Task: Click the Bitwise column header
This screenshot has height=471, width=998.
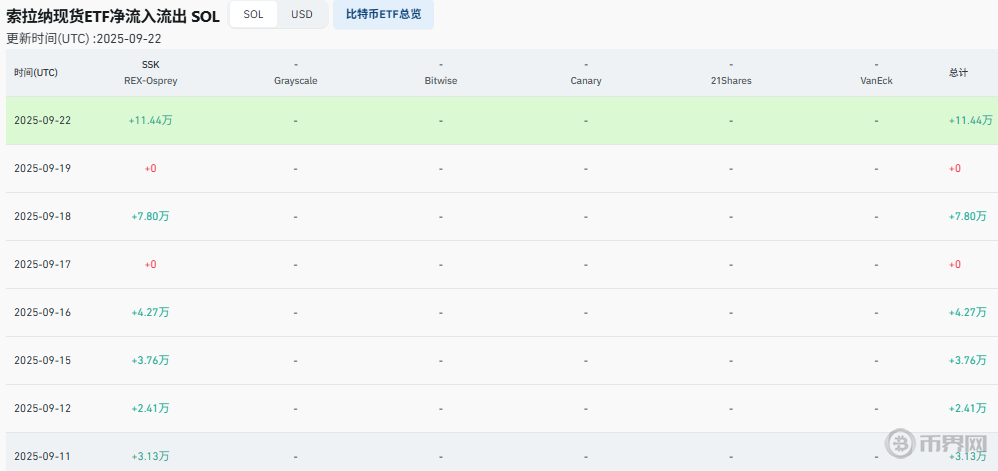Action: pos(440,73)
